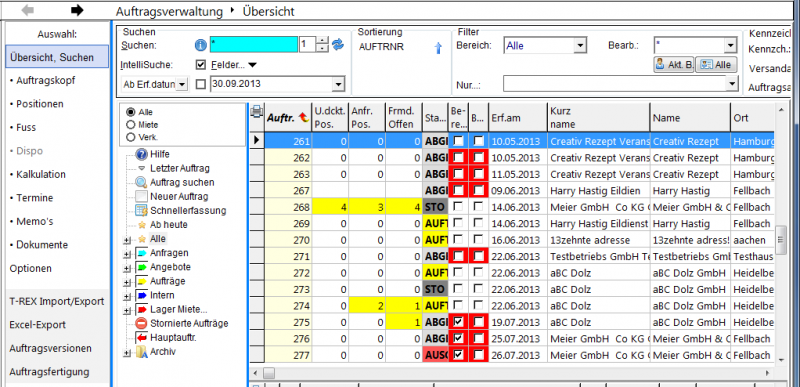Expand the Angebote tree node
Image resolution: width=800 pixels, height=387 pixels.
(128, 267)
